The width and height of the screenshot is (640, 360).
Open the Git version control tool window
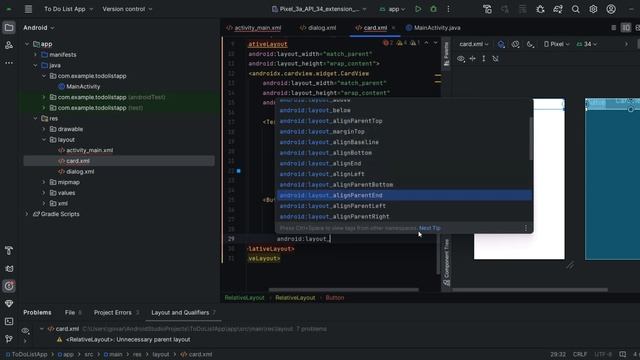click(9, 338)
